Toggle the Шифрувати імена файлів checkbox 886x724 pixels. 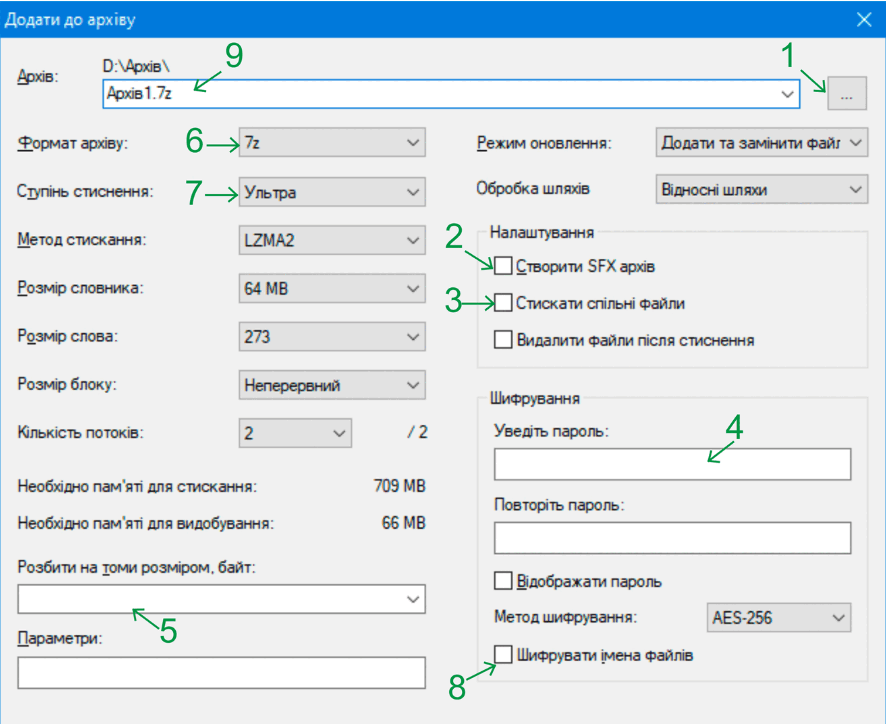click(x=503, y=654)
